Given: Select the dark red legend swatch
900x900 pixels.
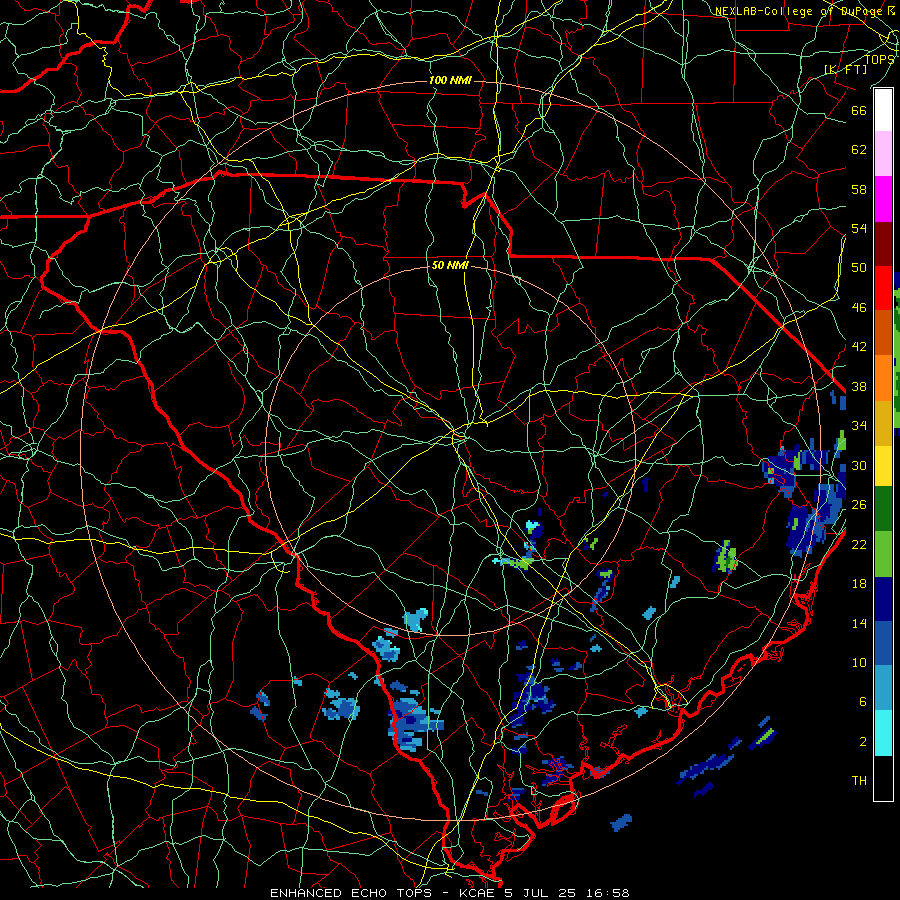Looking at the screenshot, I should coord(883,244).
